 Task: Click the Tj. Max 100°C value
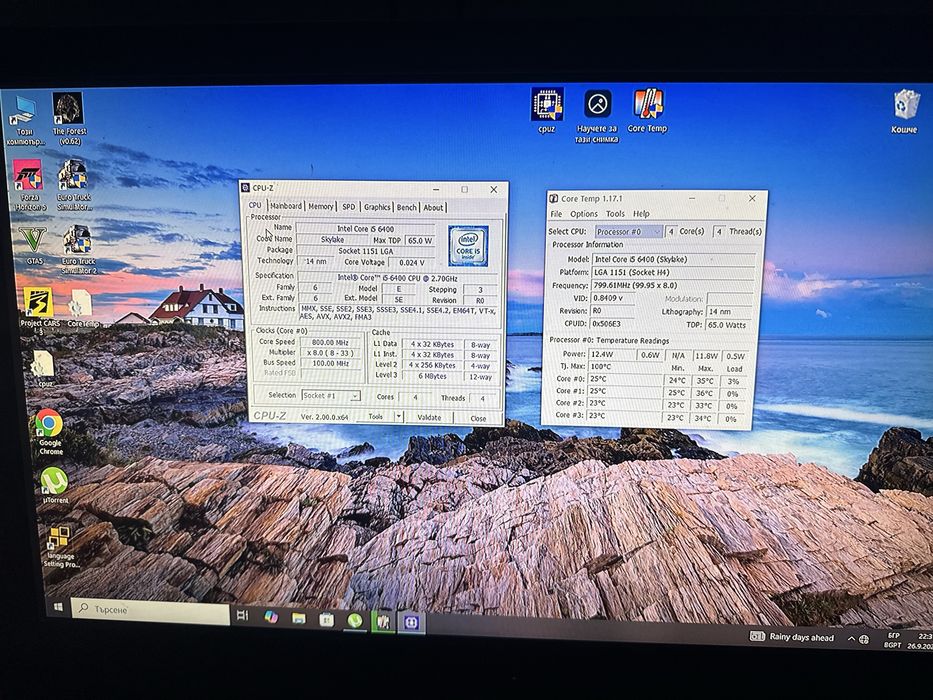[601, 367]
